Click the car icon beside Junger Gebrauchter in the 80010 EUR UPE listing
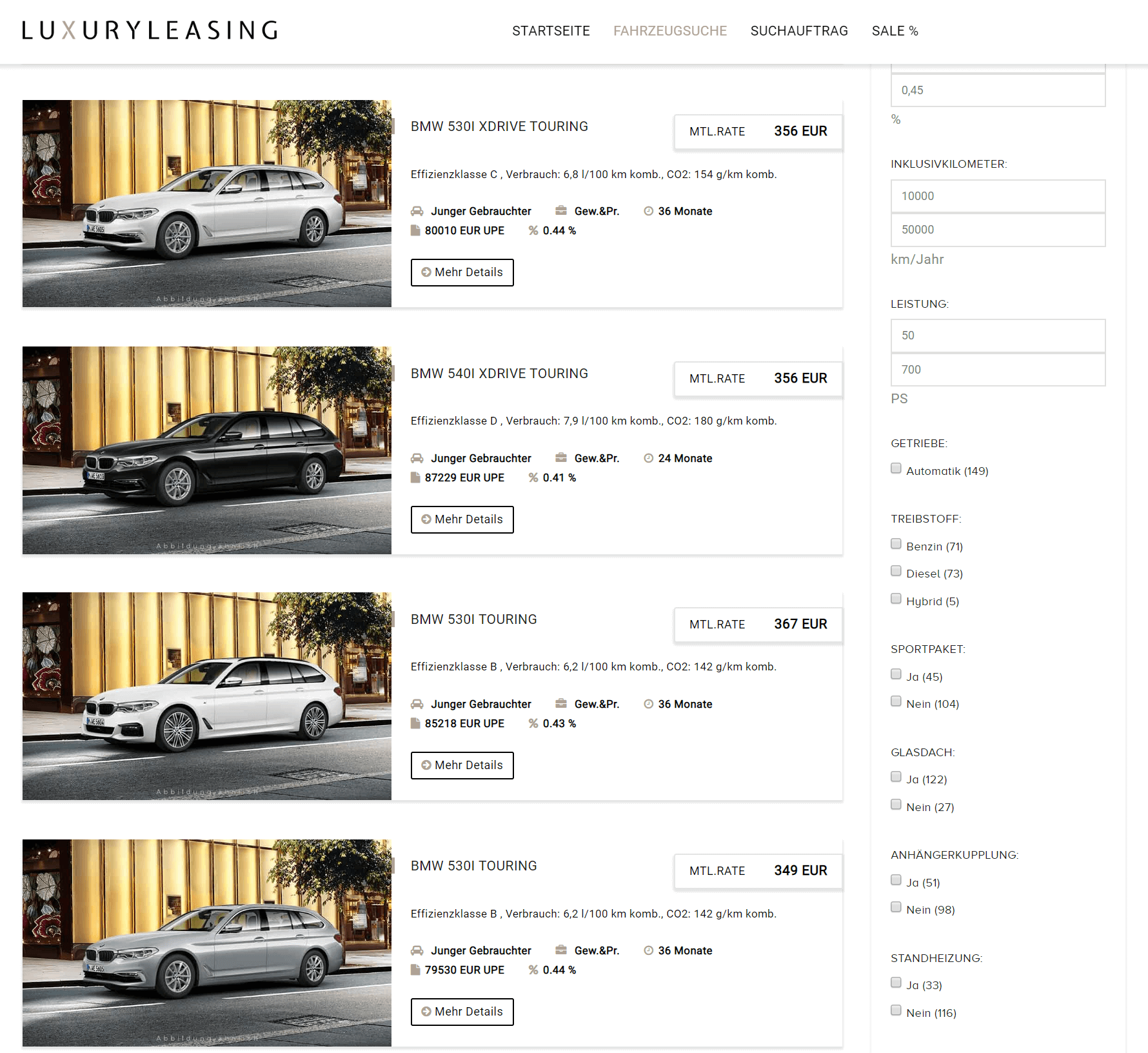The width and height of the screenshot is (1148, 1053). [417, 211]
